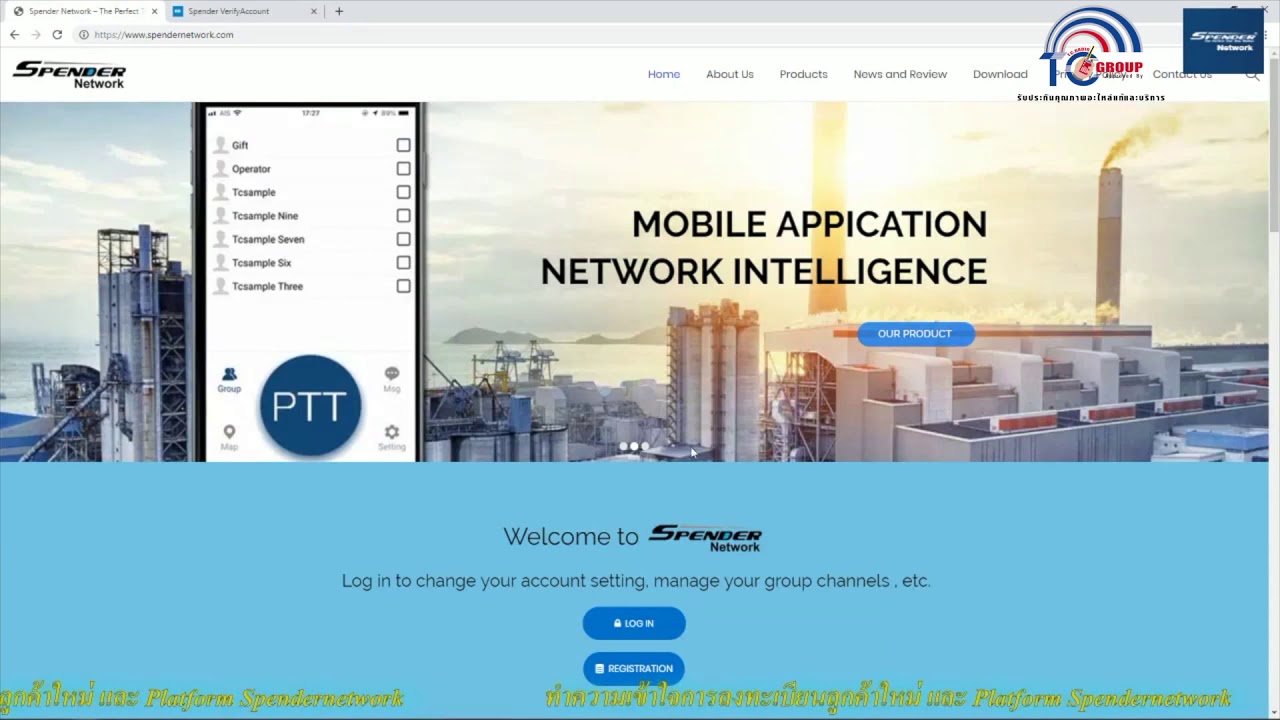Click the Tcsample Seven contact name
The width and height of the screenshot is (1280, 720).
pos(268,239)
